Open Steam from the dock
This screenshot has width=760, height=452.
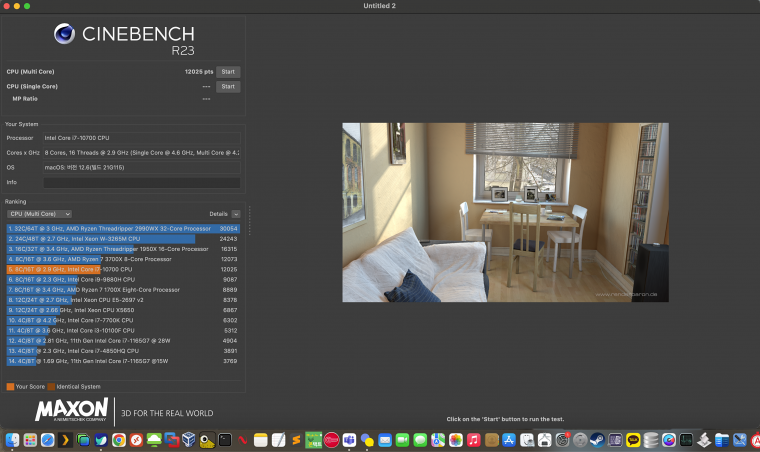tap(597, 440)
